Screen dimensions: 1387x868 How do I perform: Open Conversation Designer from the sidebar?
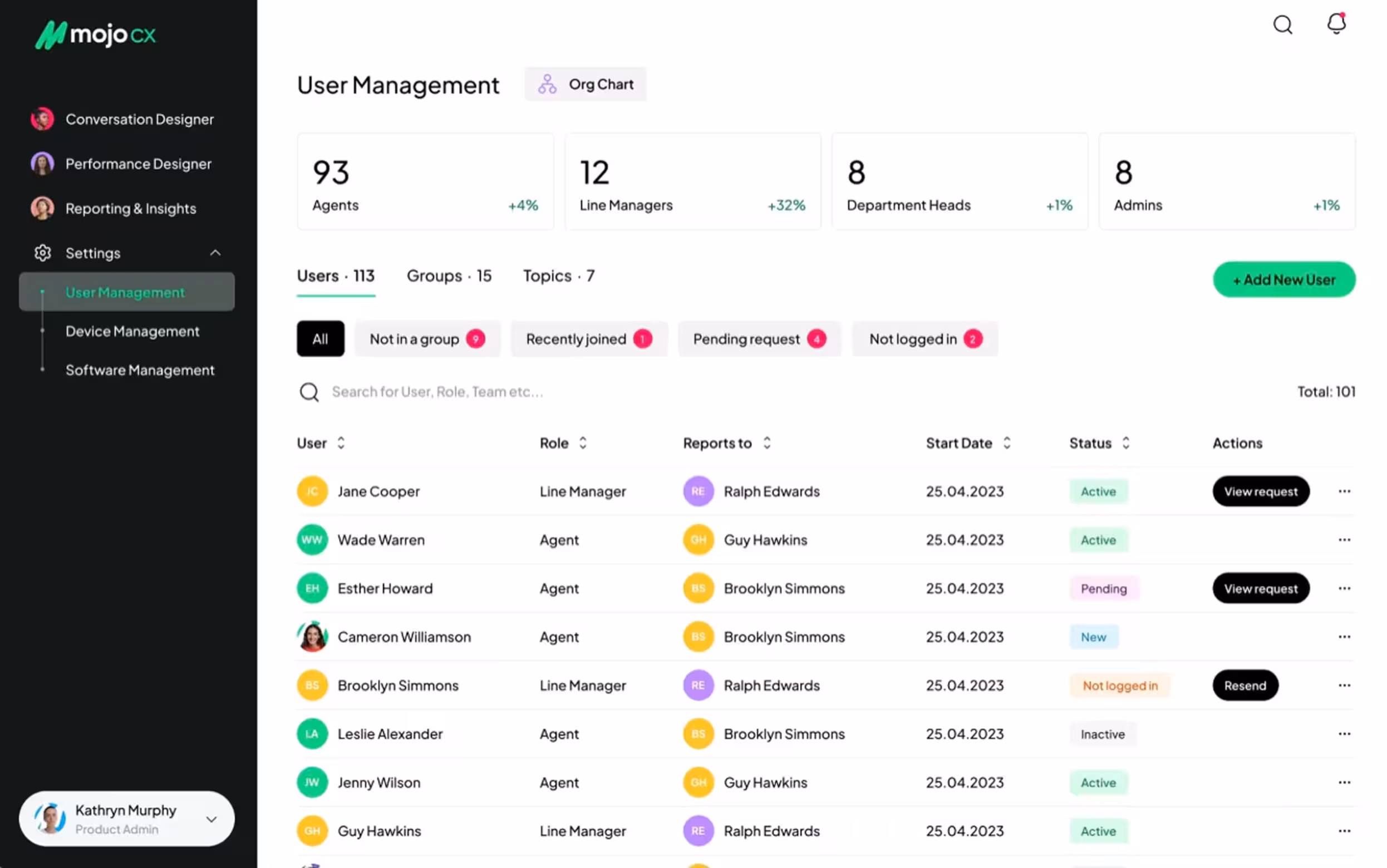pos(140,119)
